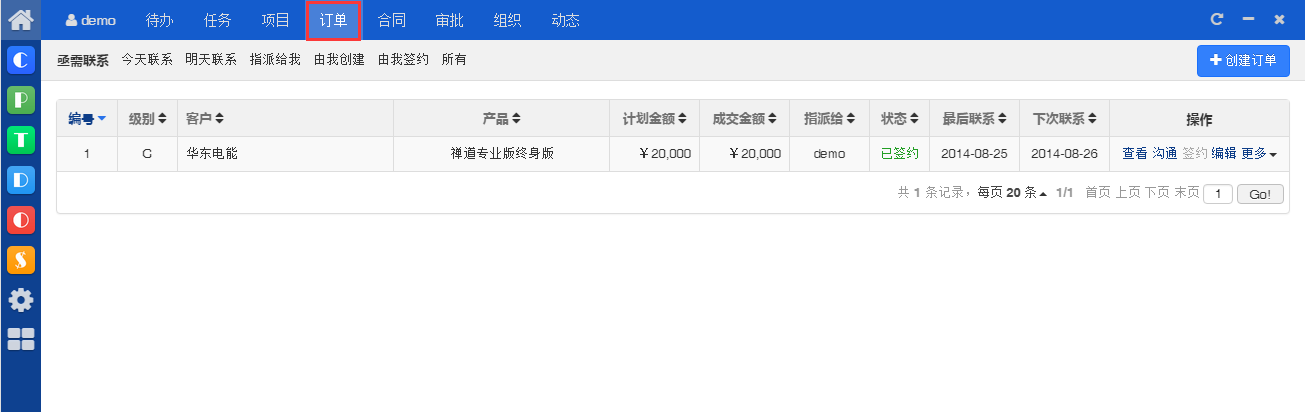This screenshot has height=412, width=1305.
Task: Sort table by 编号 column
Action: pyautogui.click(x=87, y=119)
